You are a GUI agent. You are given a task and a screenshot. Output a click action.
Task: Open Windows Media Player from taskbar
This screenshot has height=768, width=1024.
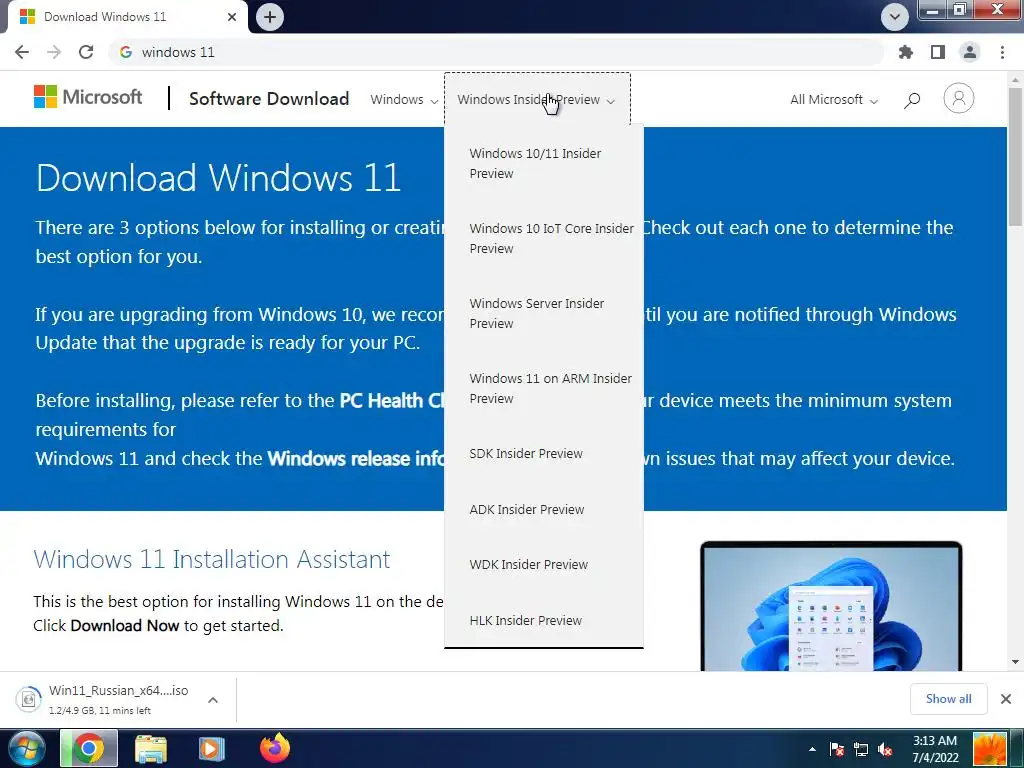point(211,748)
